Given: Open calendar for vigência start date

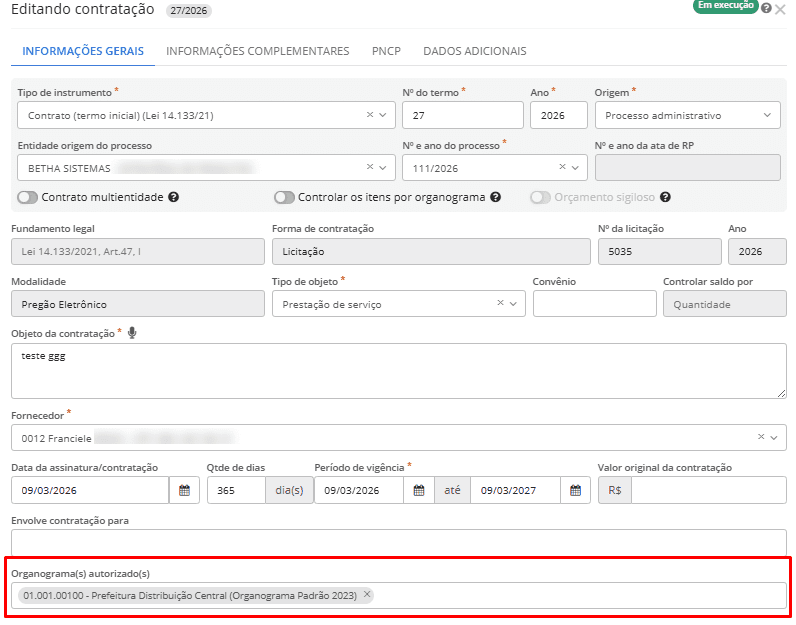Looking at the screenshot, I should tap(419, 490).
